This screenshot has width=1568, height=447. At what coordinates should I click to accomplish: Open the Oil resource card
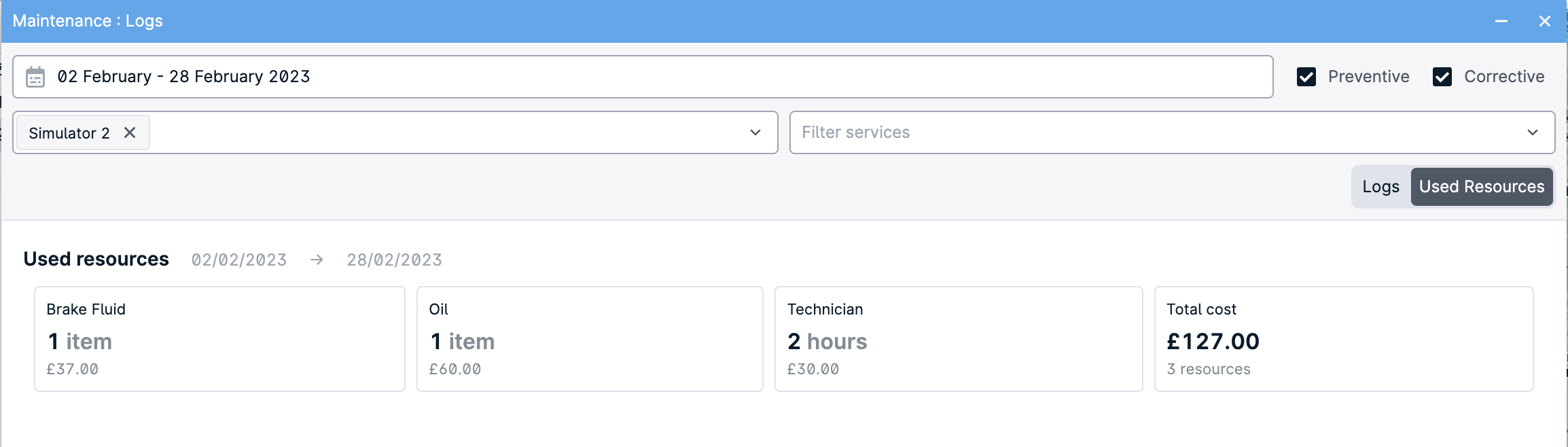590,339
